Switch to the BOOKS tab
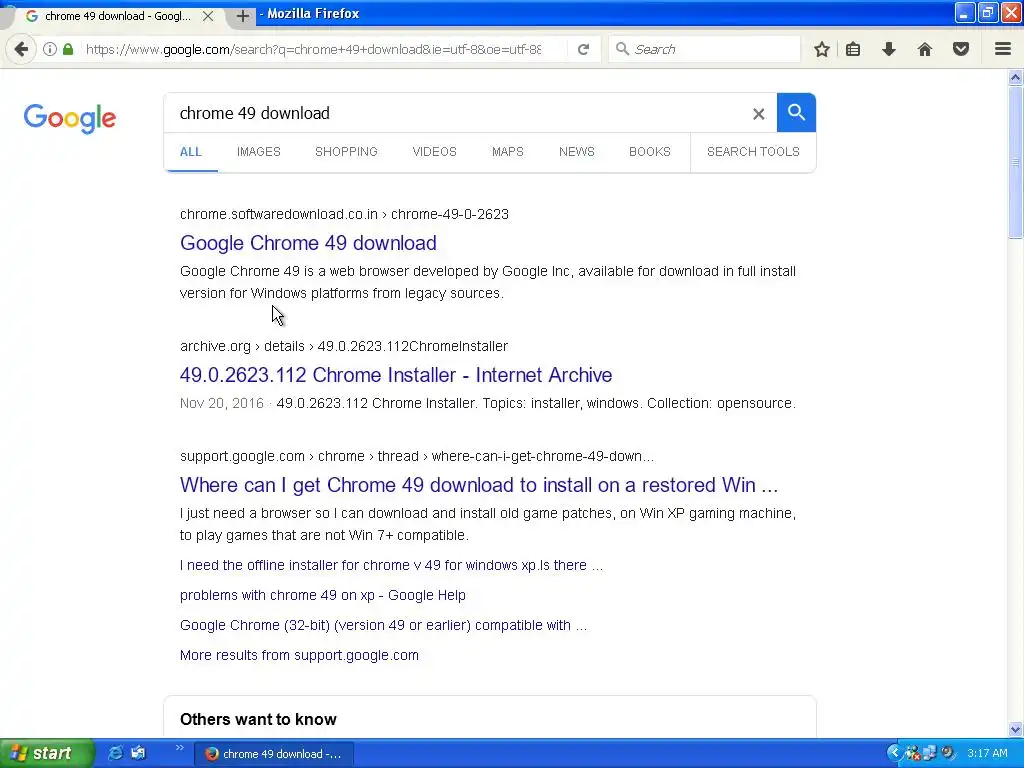1024x768 pixels. coord(650,152)
